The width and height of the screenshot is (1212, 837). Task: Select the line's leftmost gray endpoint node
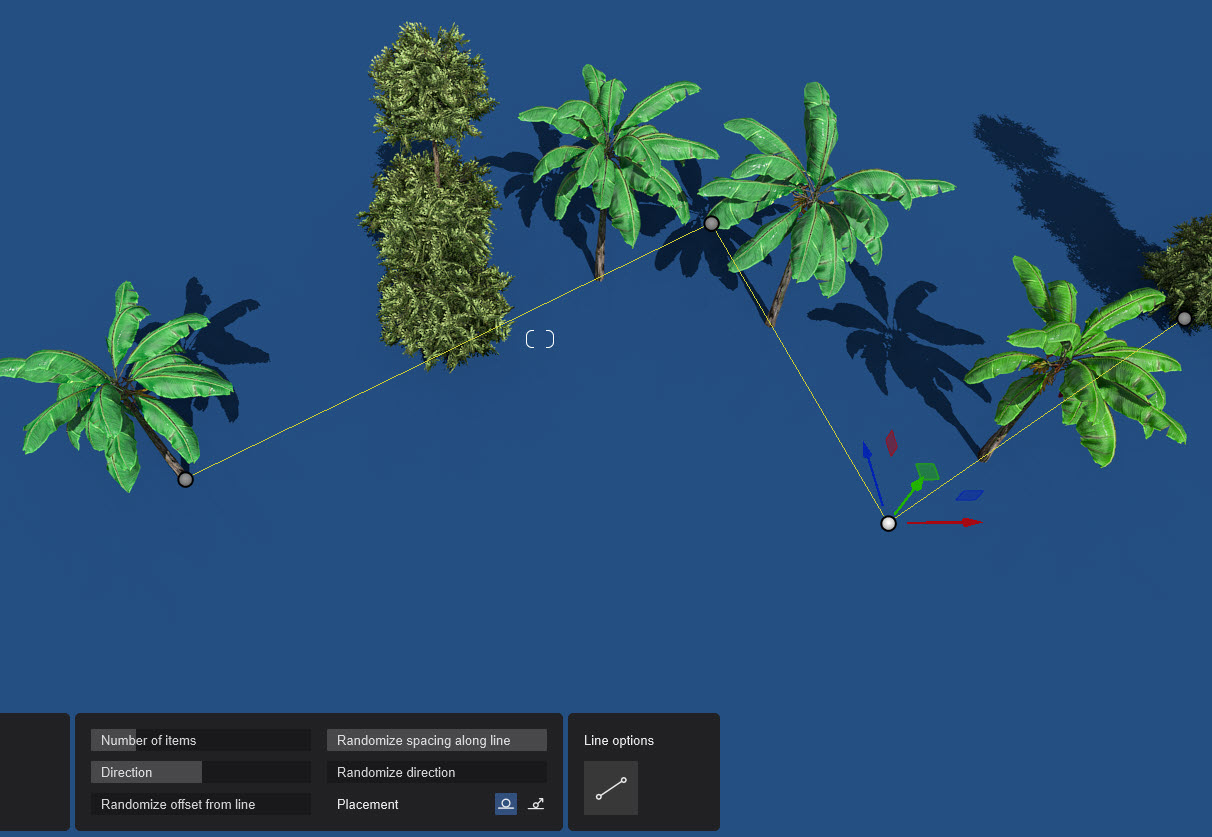(x=185, y=480)
